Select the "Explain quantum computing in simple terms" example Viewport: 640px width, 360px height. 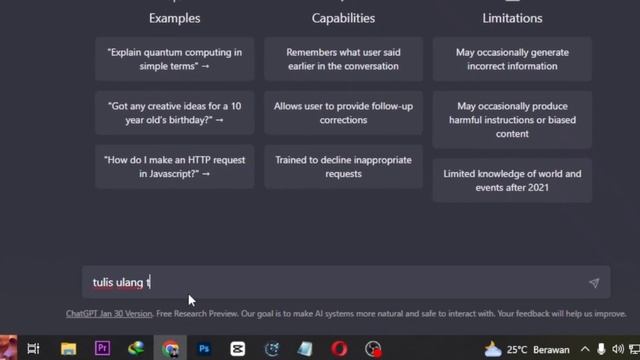(175, 59)
